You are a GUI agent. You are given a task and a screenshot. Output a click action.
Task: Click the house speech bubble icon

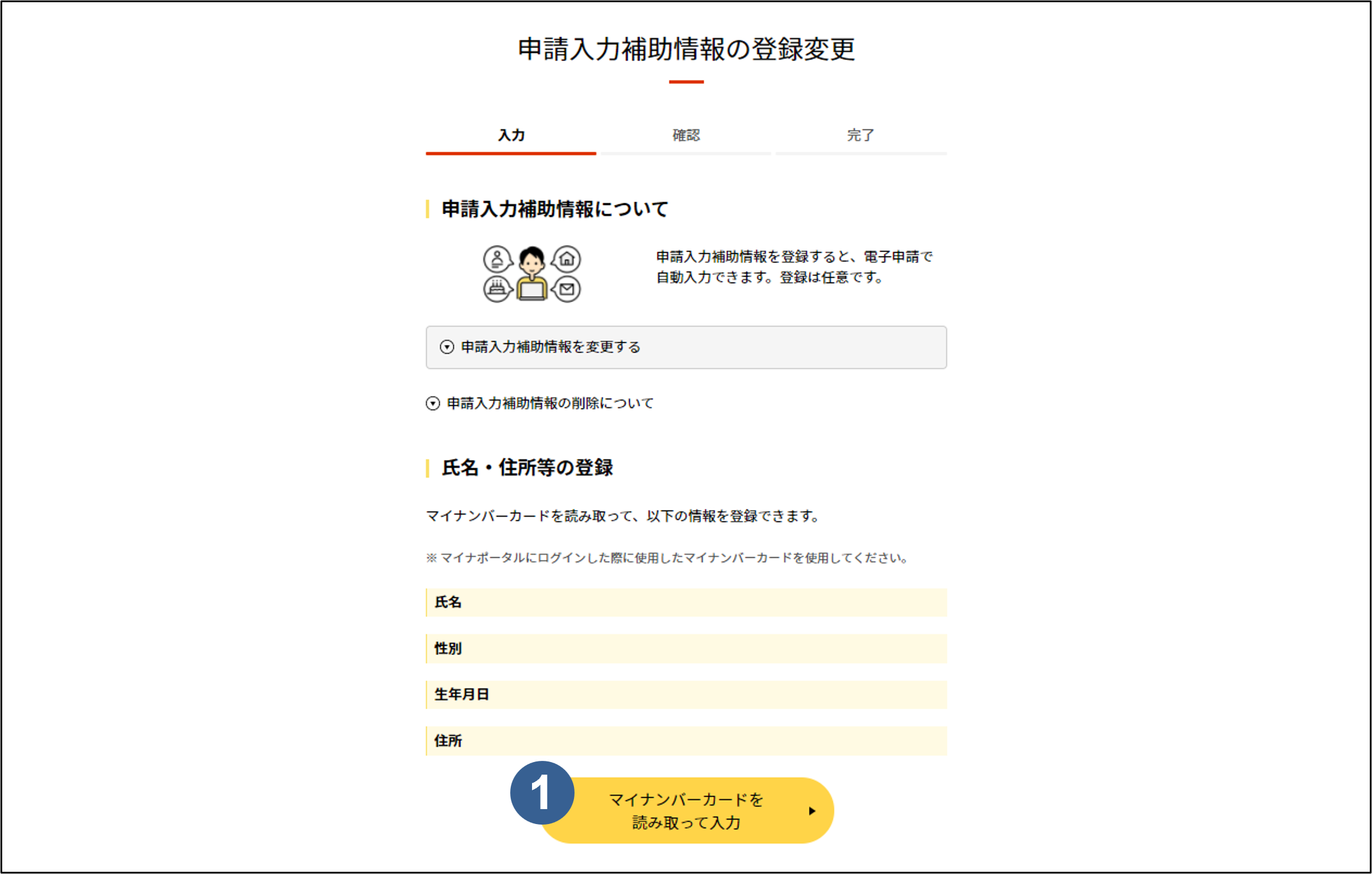[566, 259]
